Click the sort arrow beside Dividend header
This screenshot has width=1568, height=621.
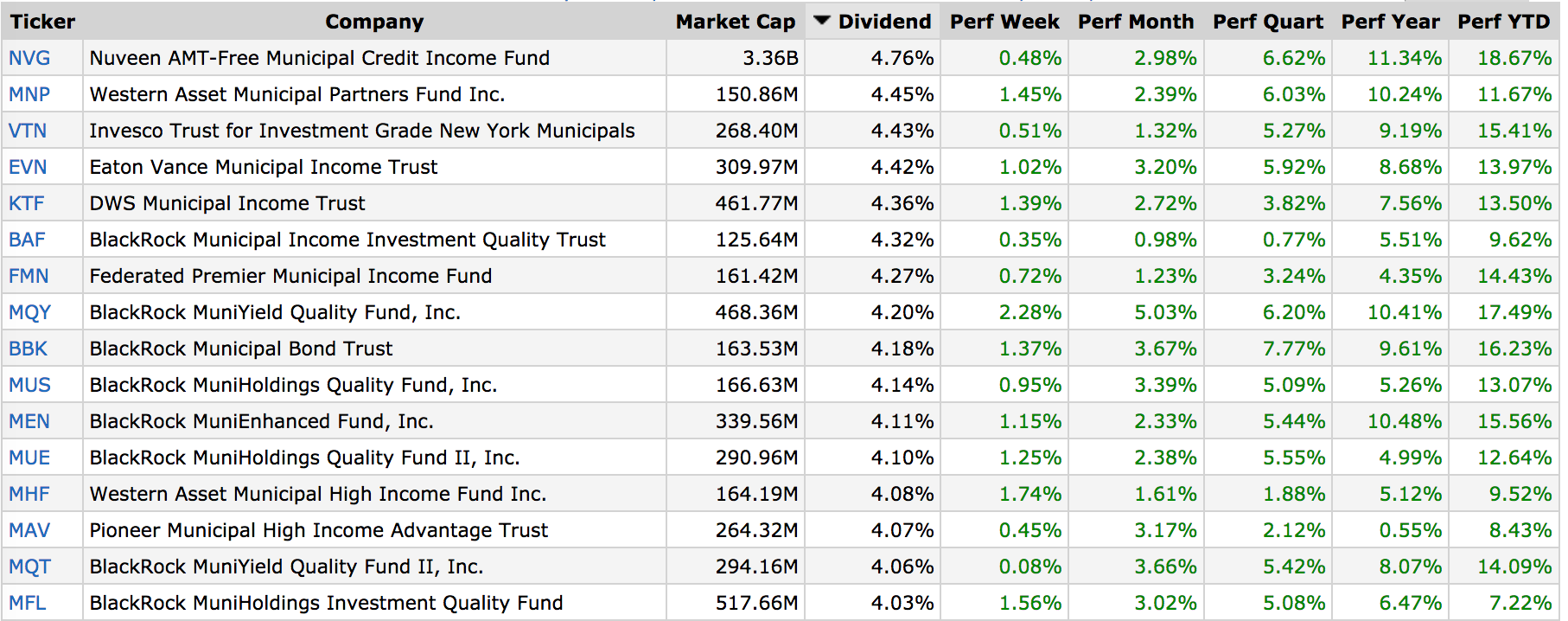pos(822,21)
